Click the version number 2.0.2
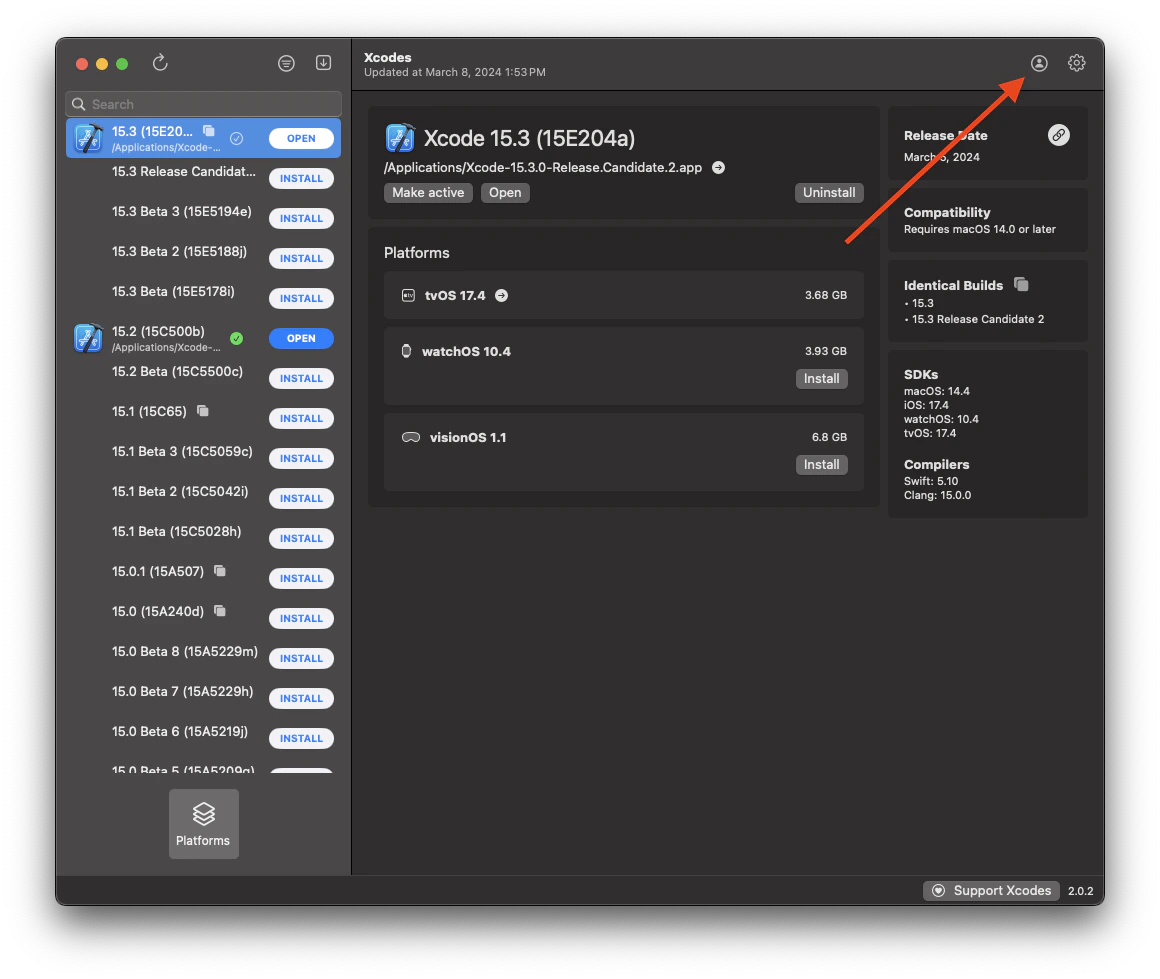 (1081, 891)
